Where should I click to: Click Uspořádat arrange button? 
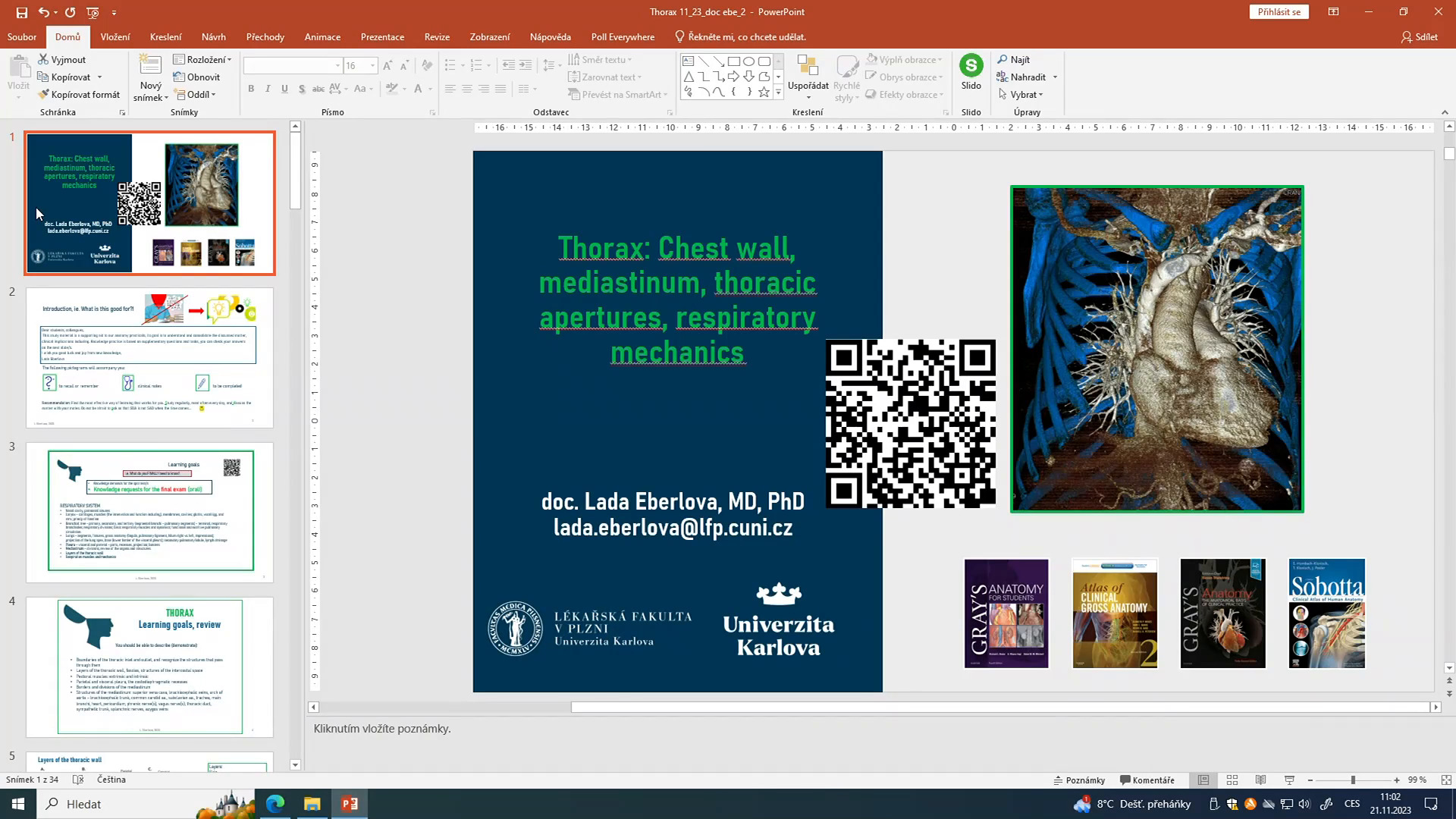(808, 77)
